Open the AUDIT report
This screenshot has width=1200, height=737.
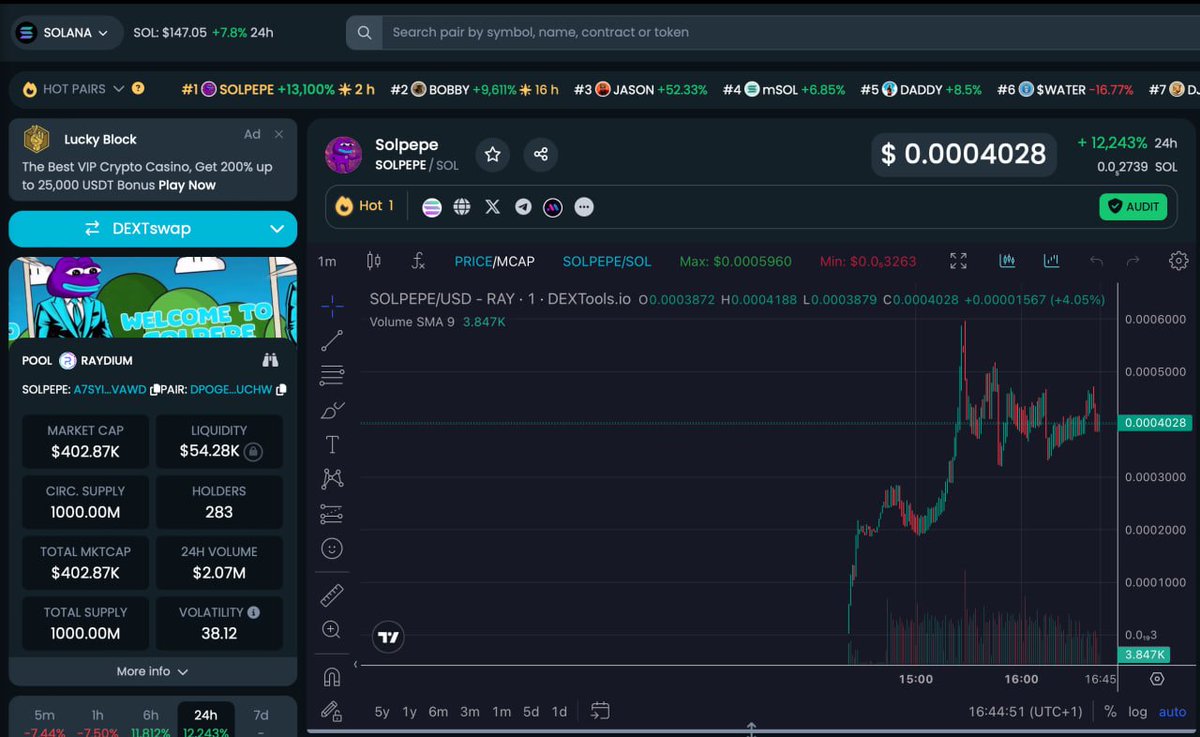[x=1133, y=207]
